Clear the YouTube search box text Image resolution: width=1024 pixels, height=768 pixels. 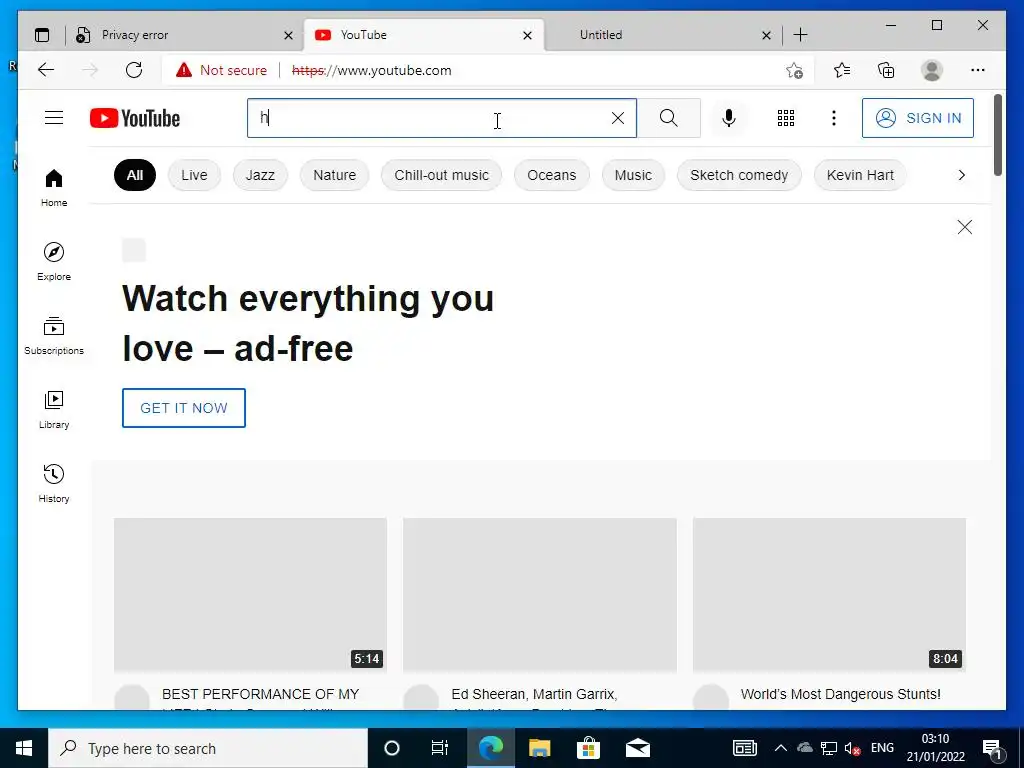pyautogui.click(x=618, y=118)
